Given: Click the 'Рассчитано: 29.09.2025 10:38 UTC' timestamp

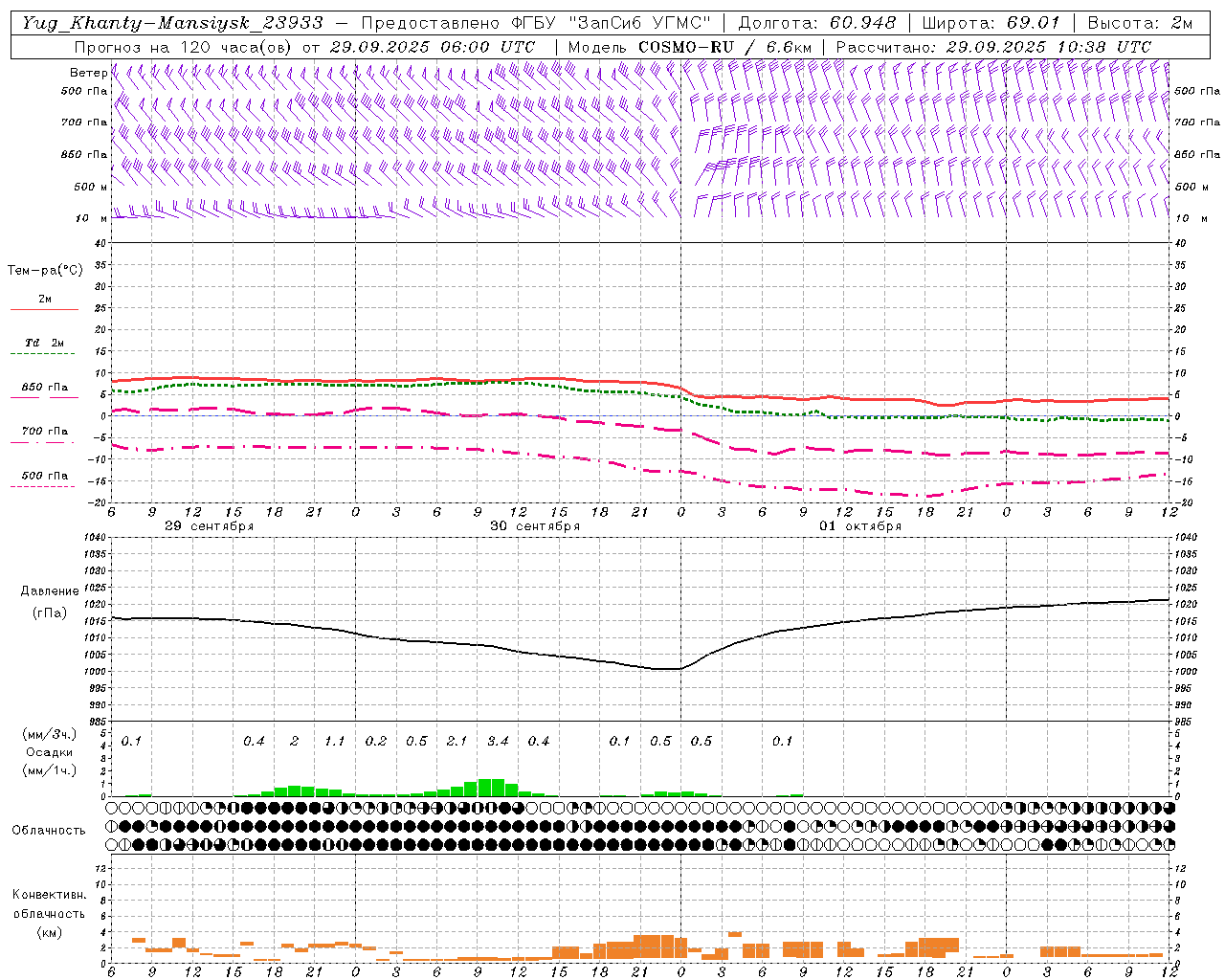Looking at the screenshot, I should tap(993, 47).
